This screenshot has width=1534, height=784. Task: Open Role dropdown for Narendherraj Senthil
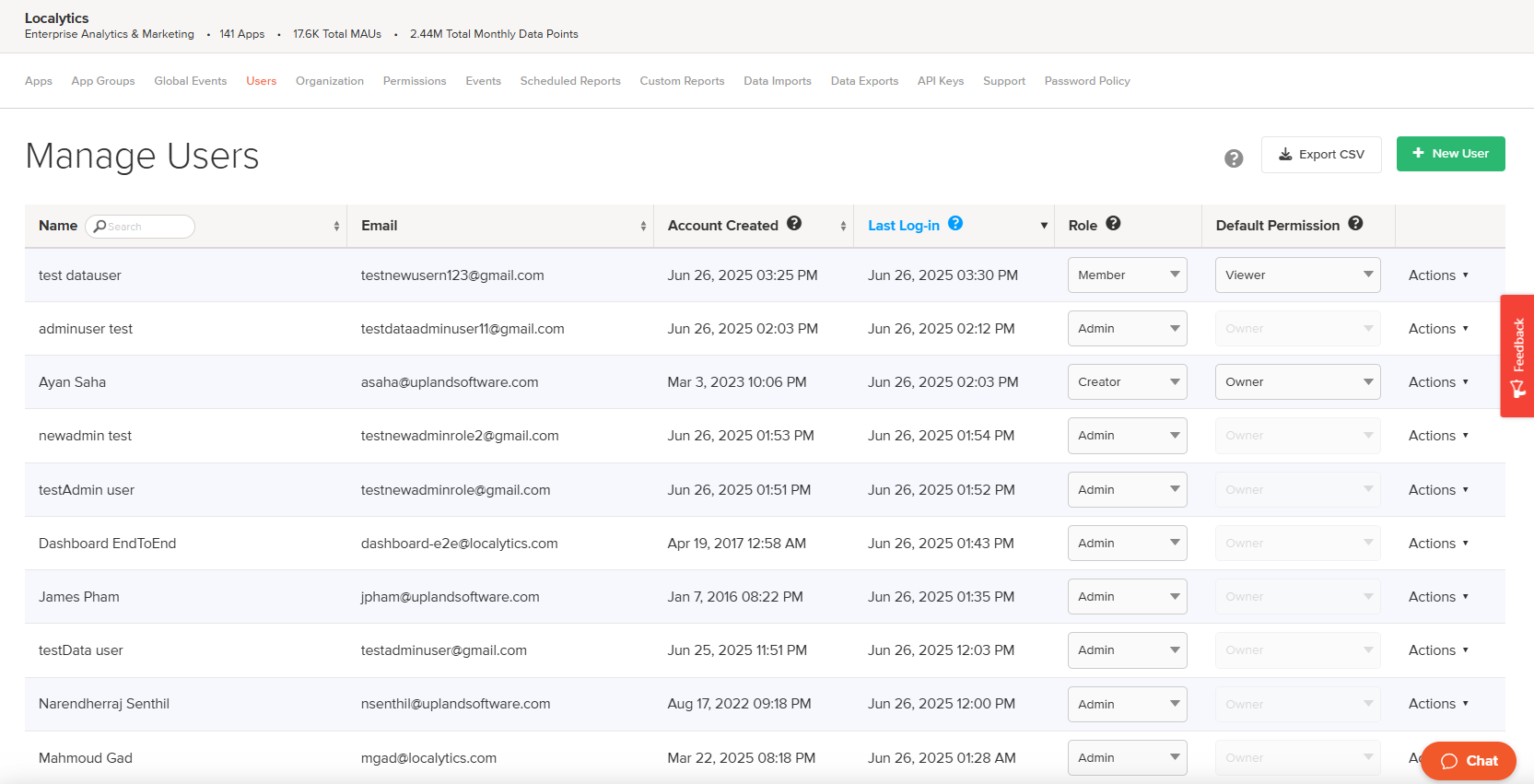(x=1127, y=705)
